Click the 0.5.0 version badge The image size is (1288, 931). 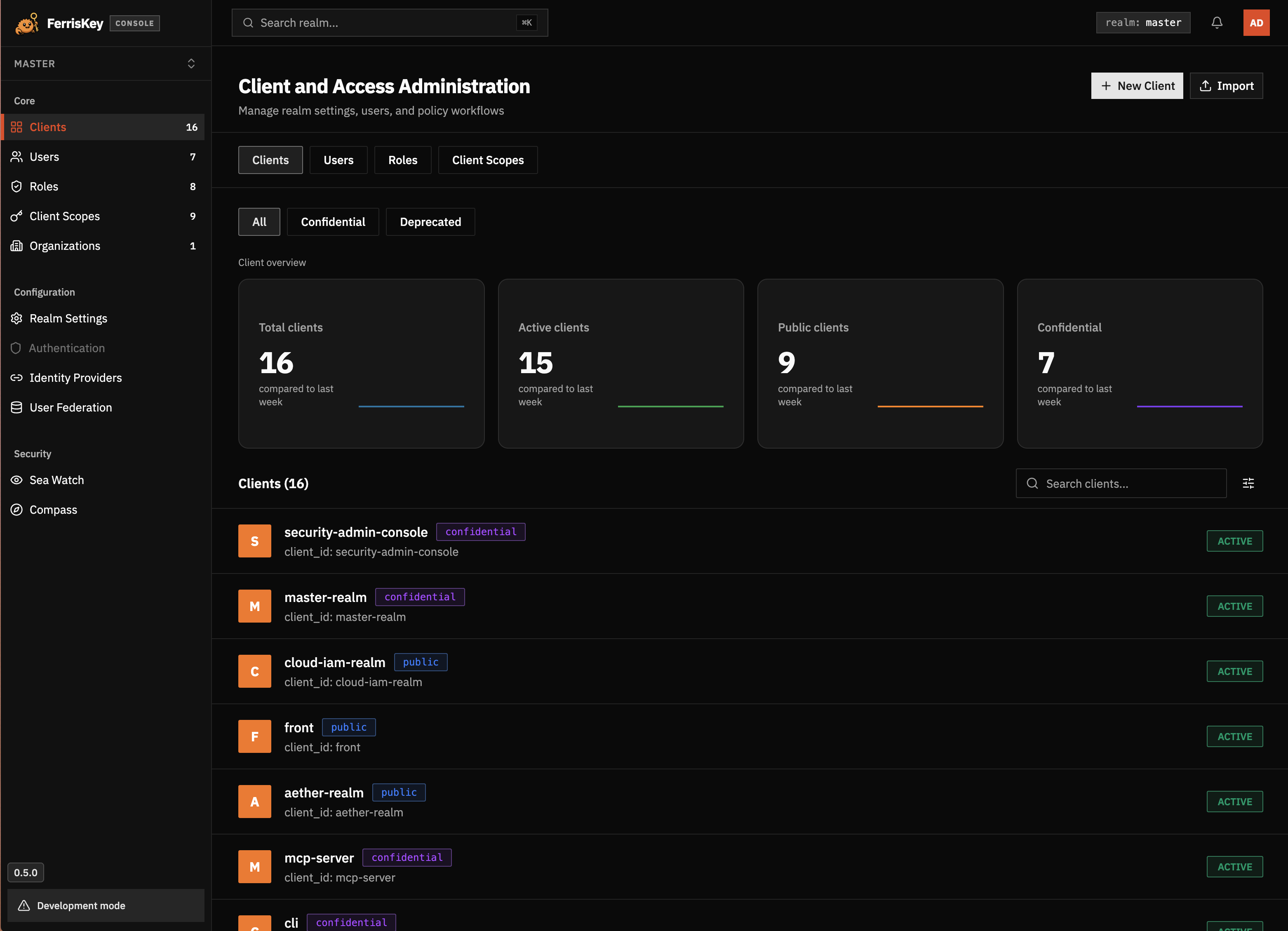pos(26,872)
